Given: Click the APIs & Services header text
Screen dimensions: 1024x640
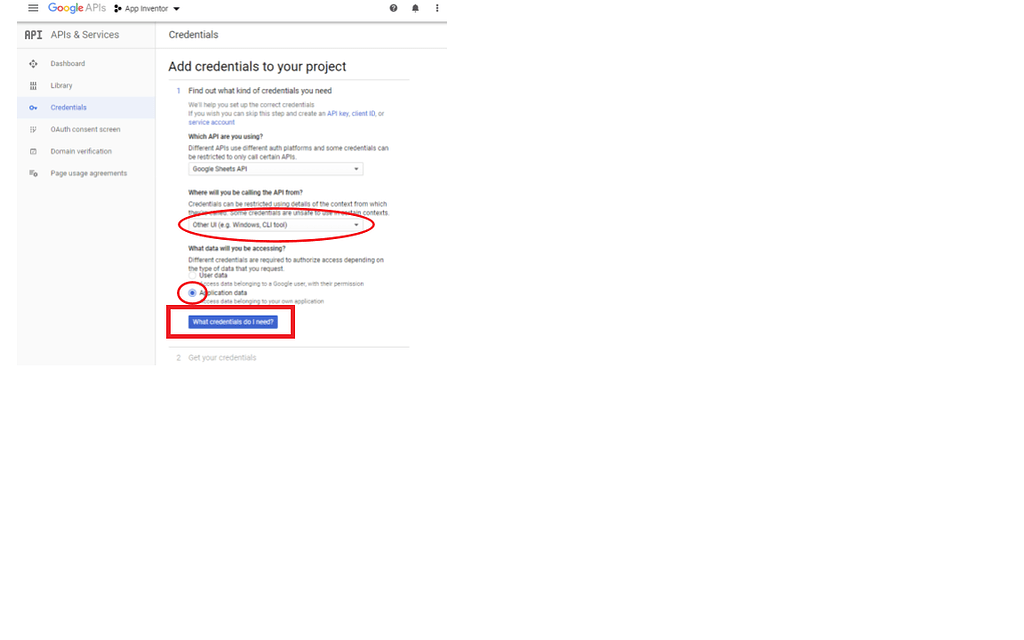Looking at the screenshot, I should click(x=85, y=35).
